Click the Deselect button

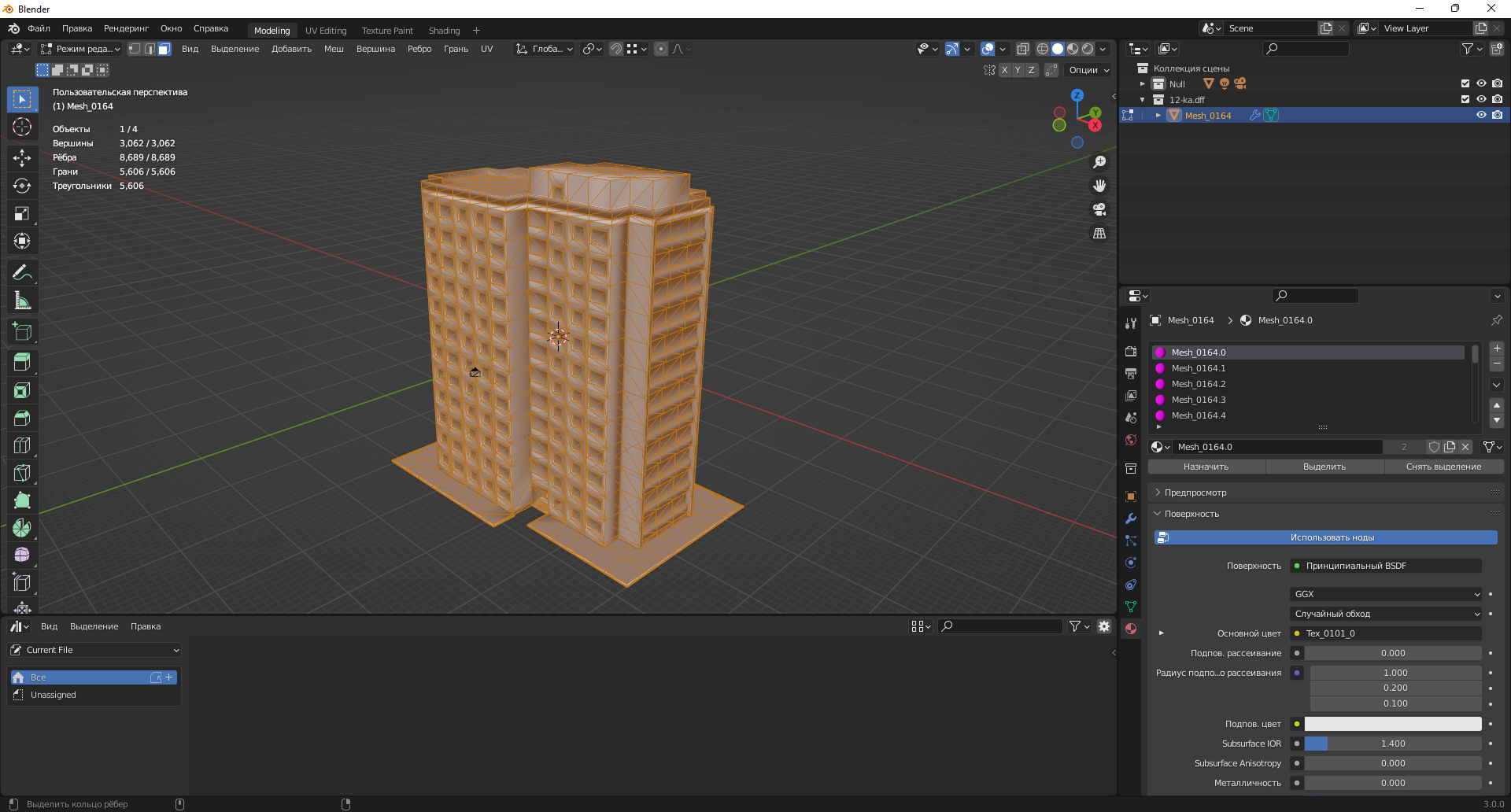click(x=1443, y=467)
